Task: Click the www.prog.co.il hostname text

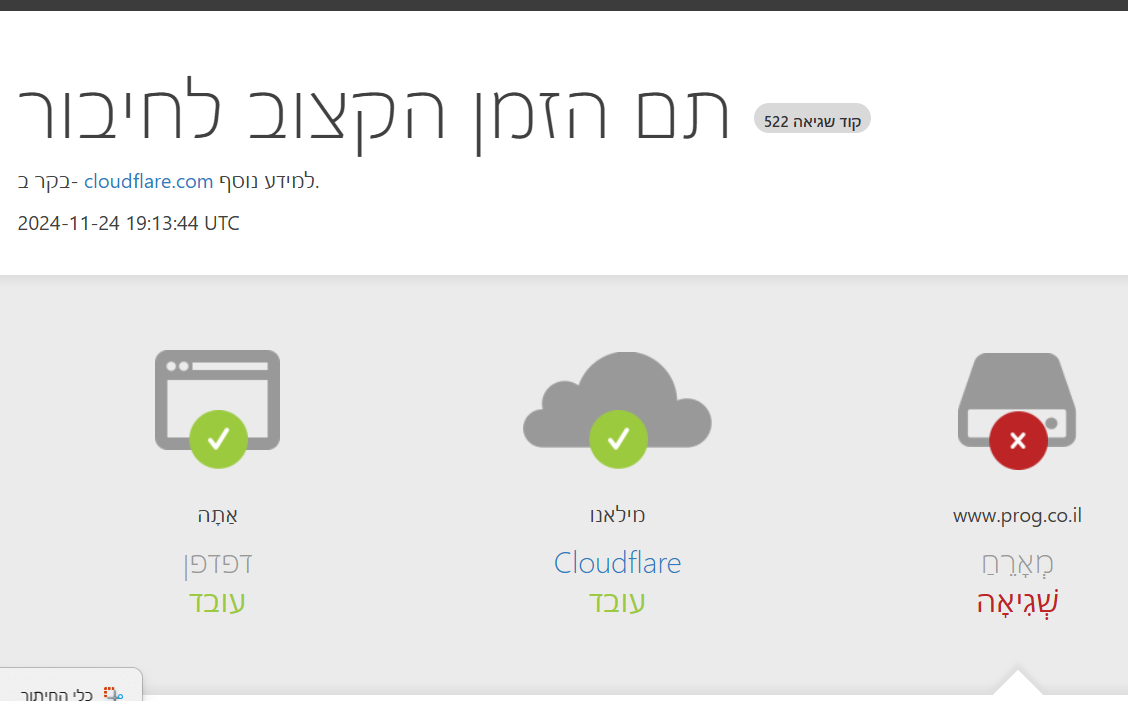Action: (1017, 515)
